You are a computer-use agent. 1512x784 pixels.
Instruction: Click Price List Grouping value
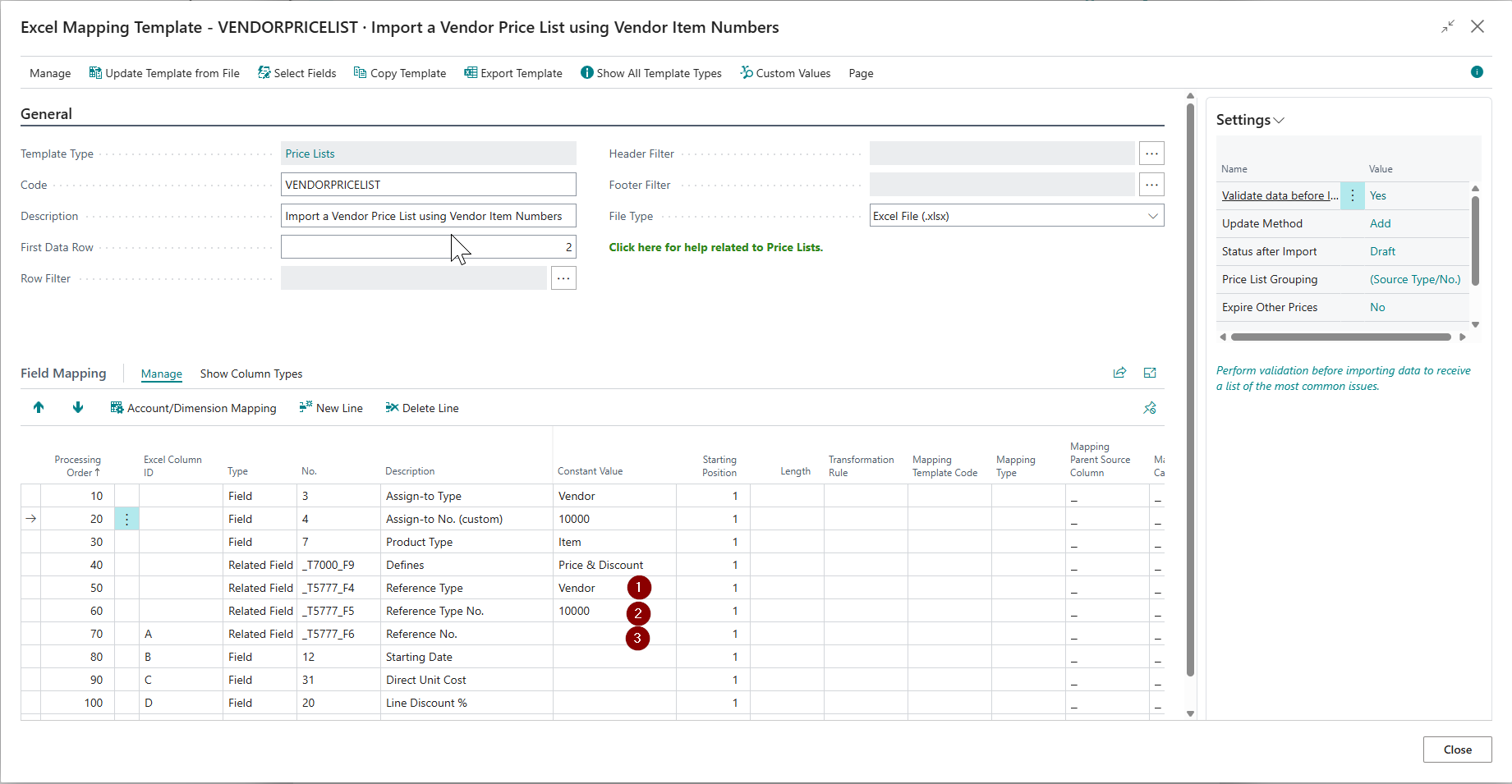tap(1415, 279)
